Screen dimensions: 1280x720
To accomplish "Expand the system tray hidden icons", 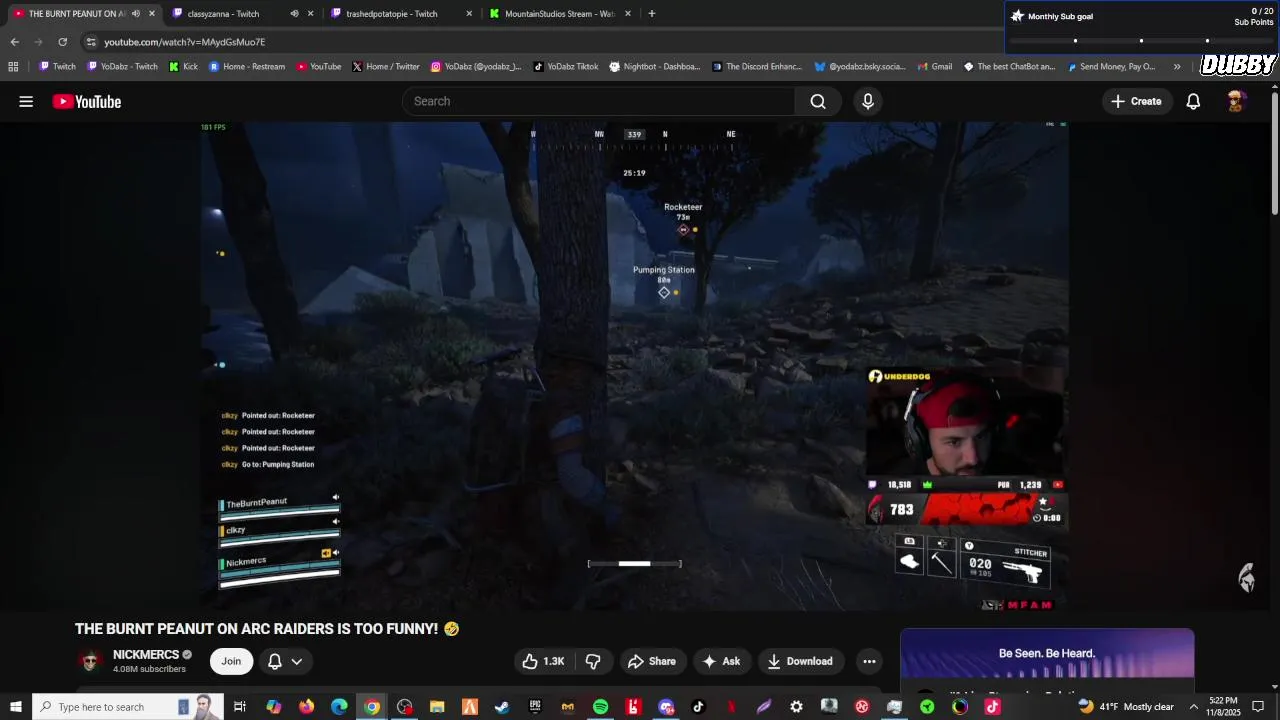I will (1193, 707).
